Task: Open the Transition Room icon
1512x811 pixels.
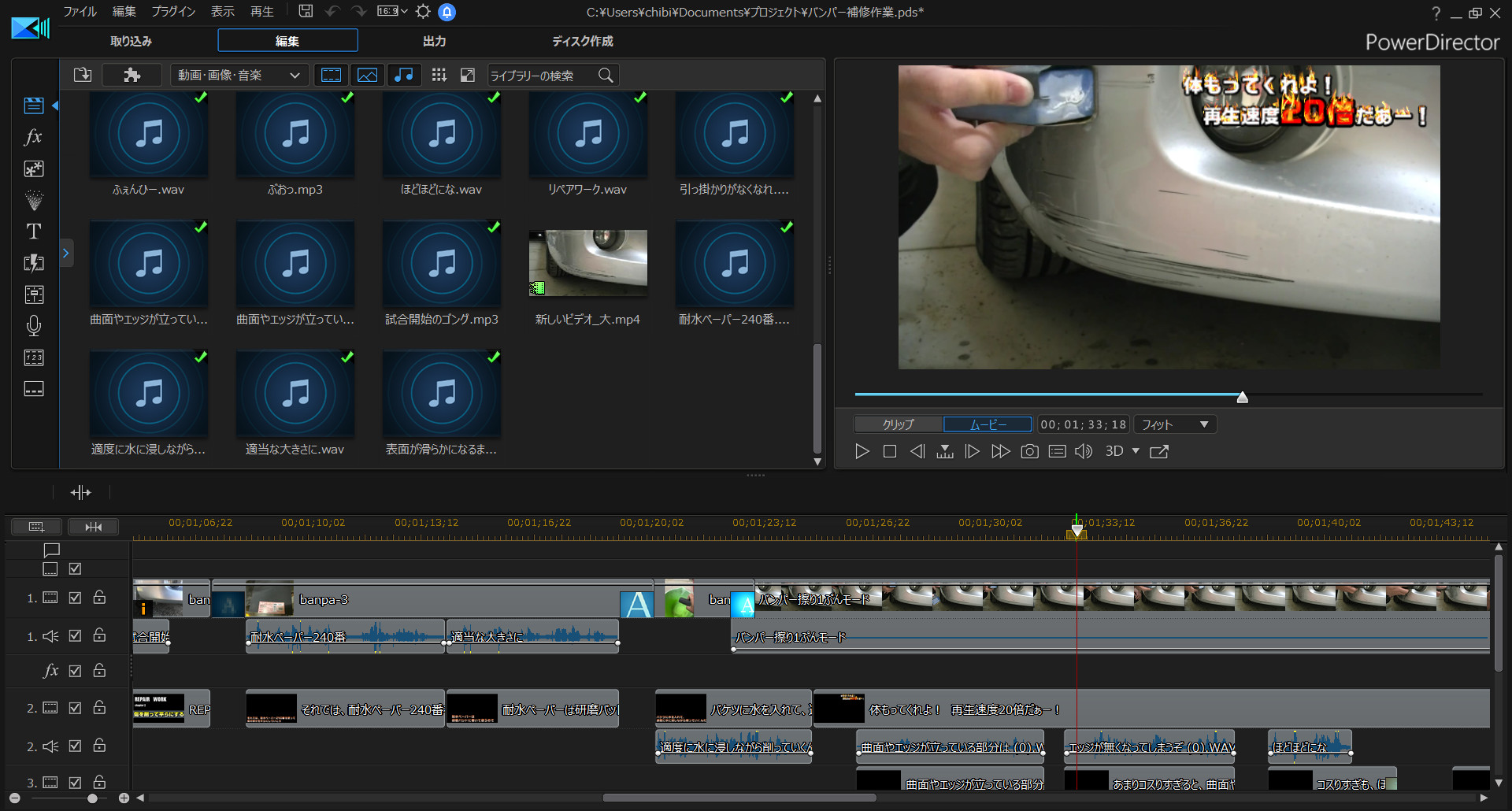Action: coord(33,263)
